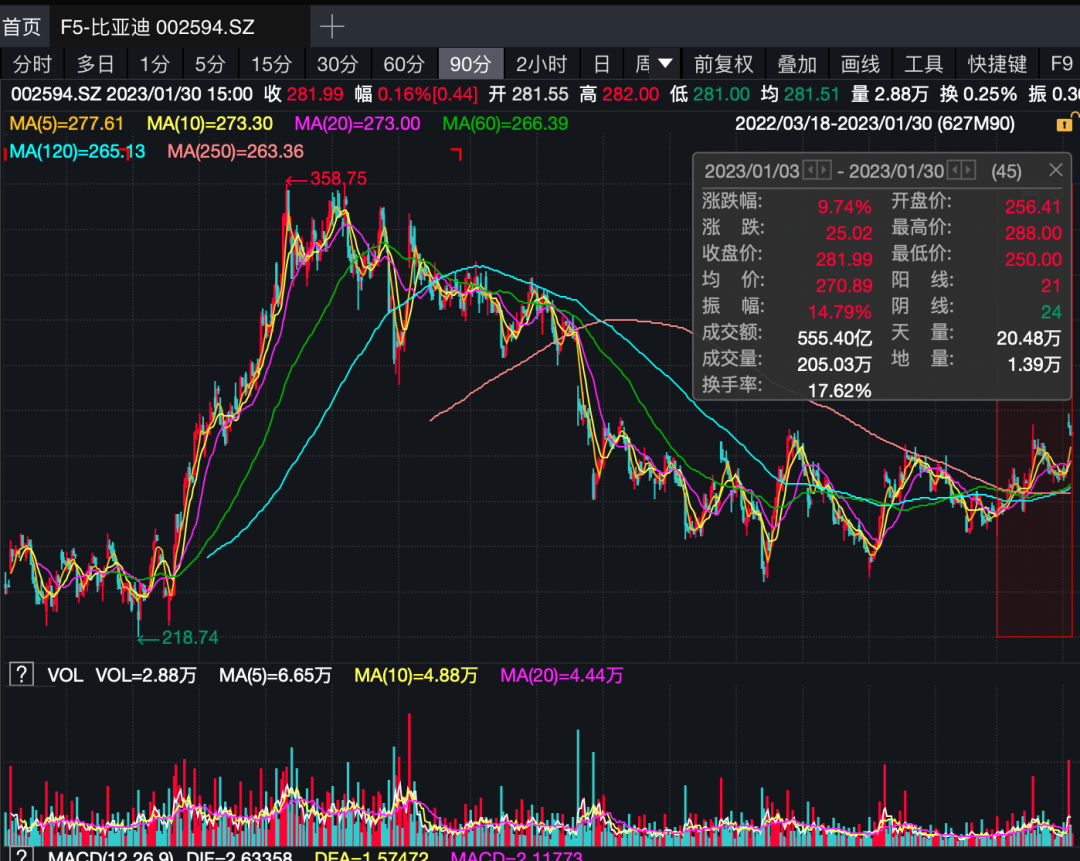Step end date 2023/01/30 backward
The width and height of the screenshot is (1080, 861).
tap(955, 170)
